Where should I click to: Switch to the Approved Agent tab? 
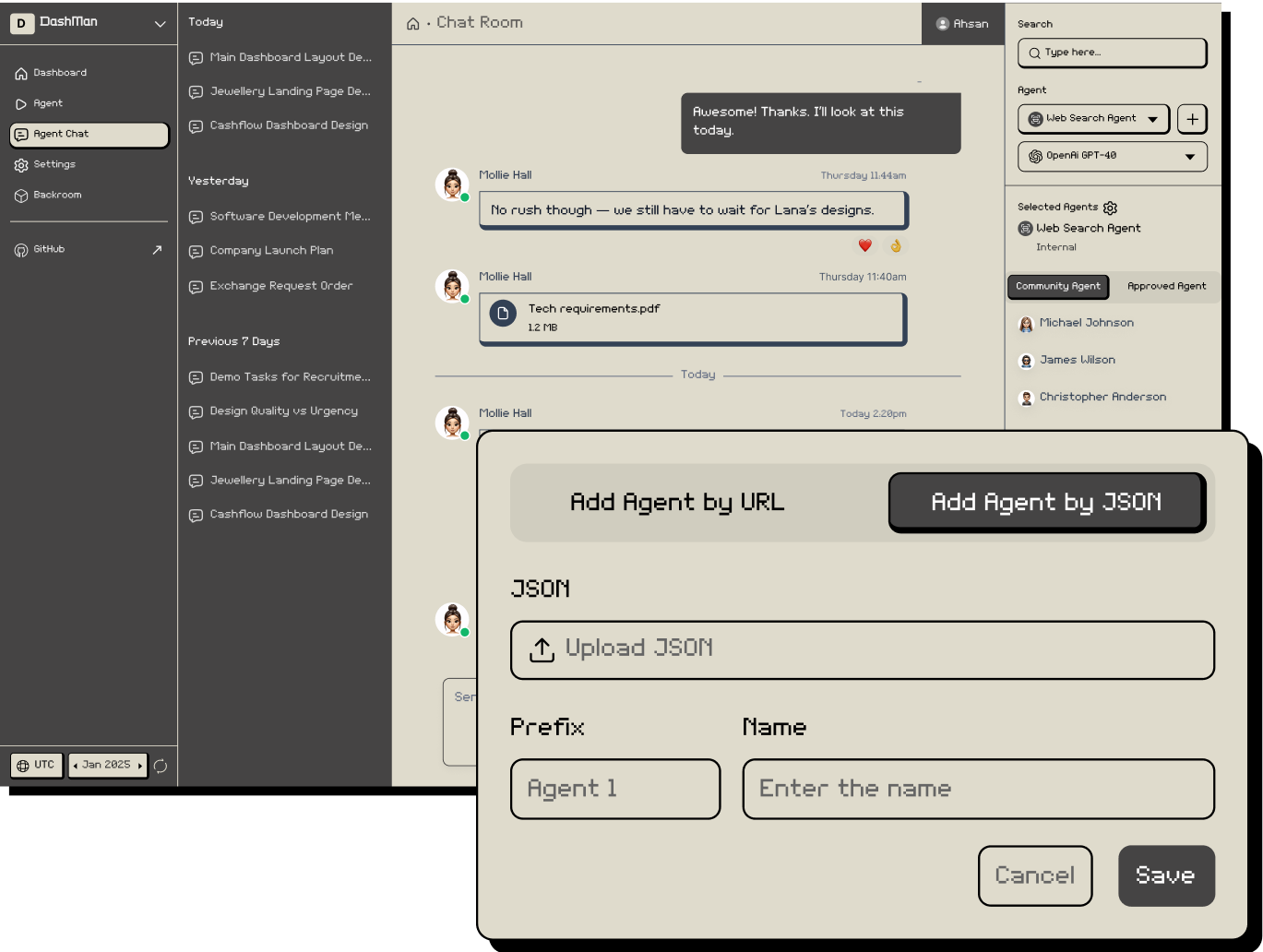1166,287
